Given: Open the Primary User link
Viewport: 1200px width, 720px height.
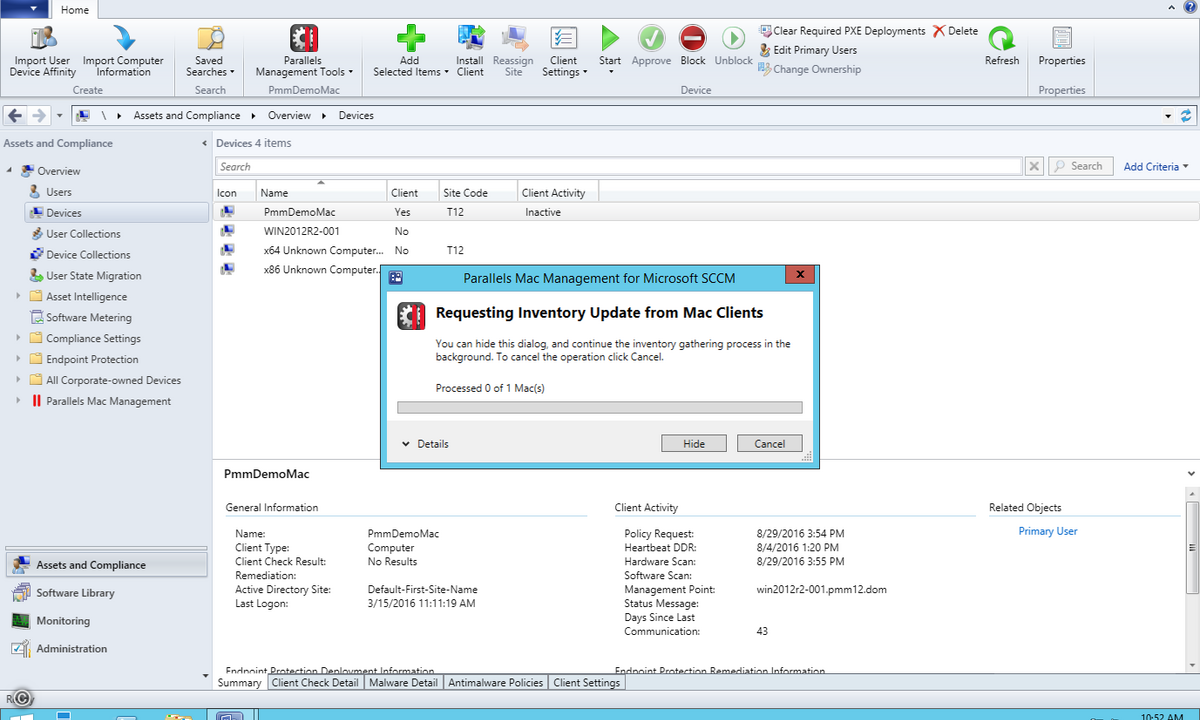Looking at the screenshot, I should (1048, 532).
